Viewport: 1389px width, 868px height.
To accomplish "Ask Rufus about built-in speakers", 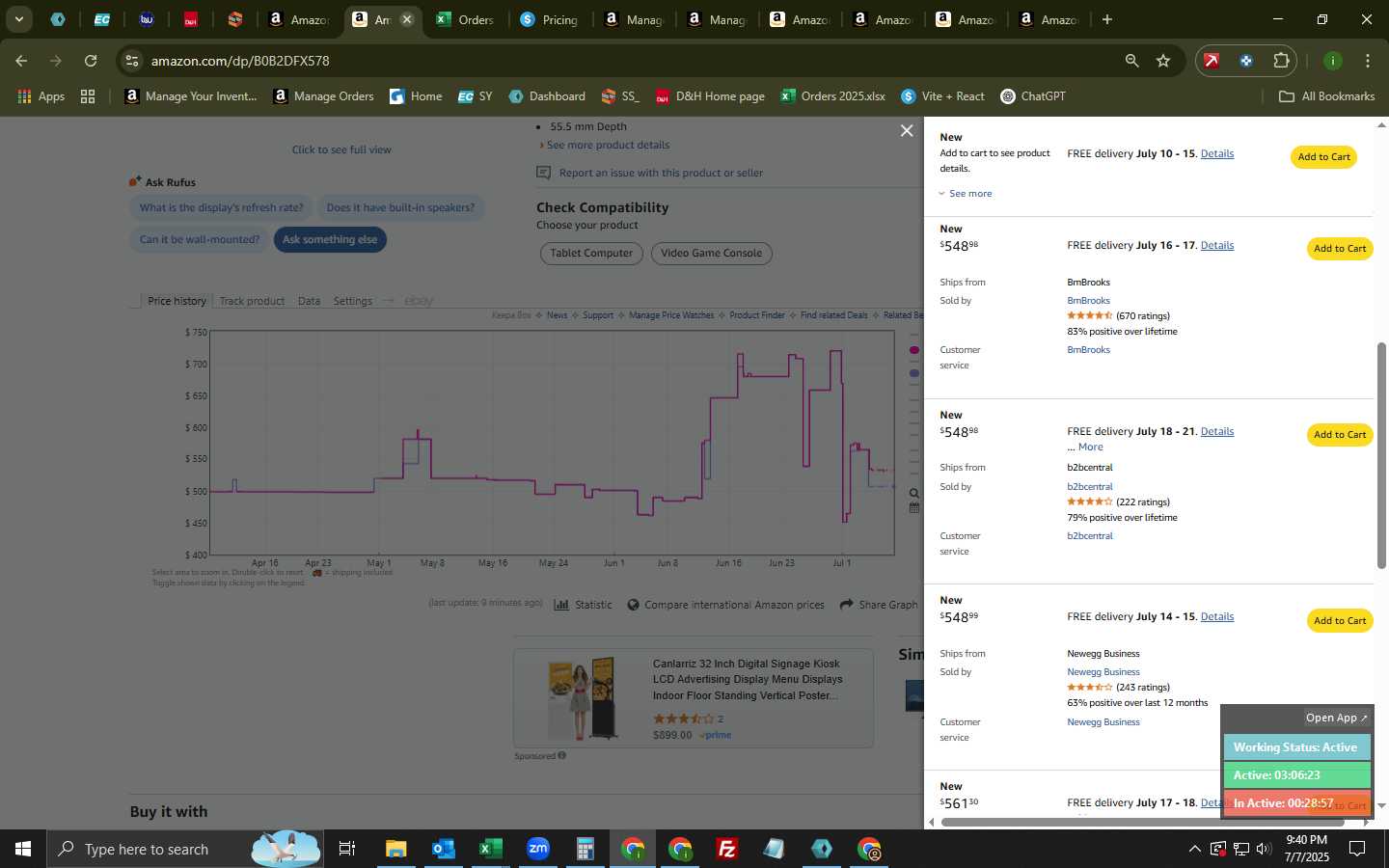I will [x=400, y=208].
